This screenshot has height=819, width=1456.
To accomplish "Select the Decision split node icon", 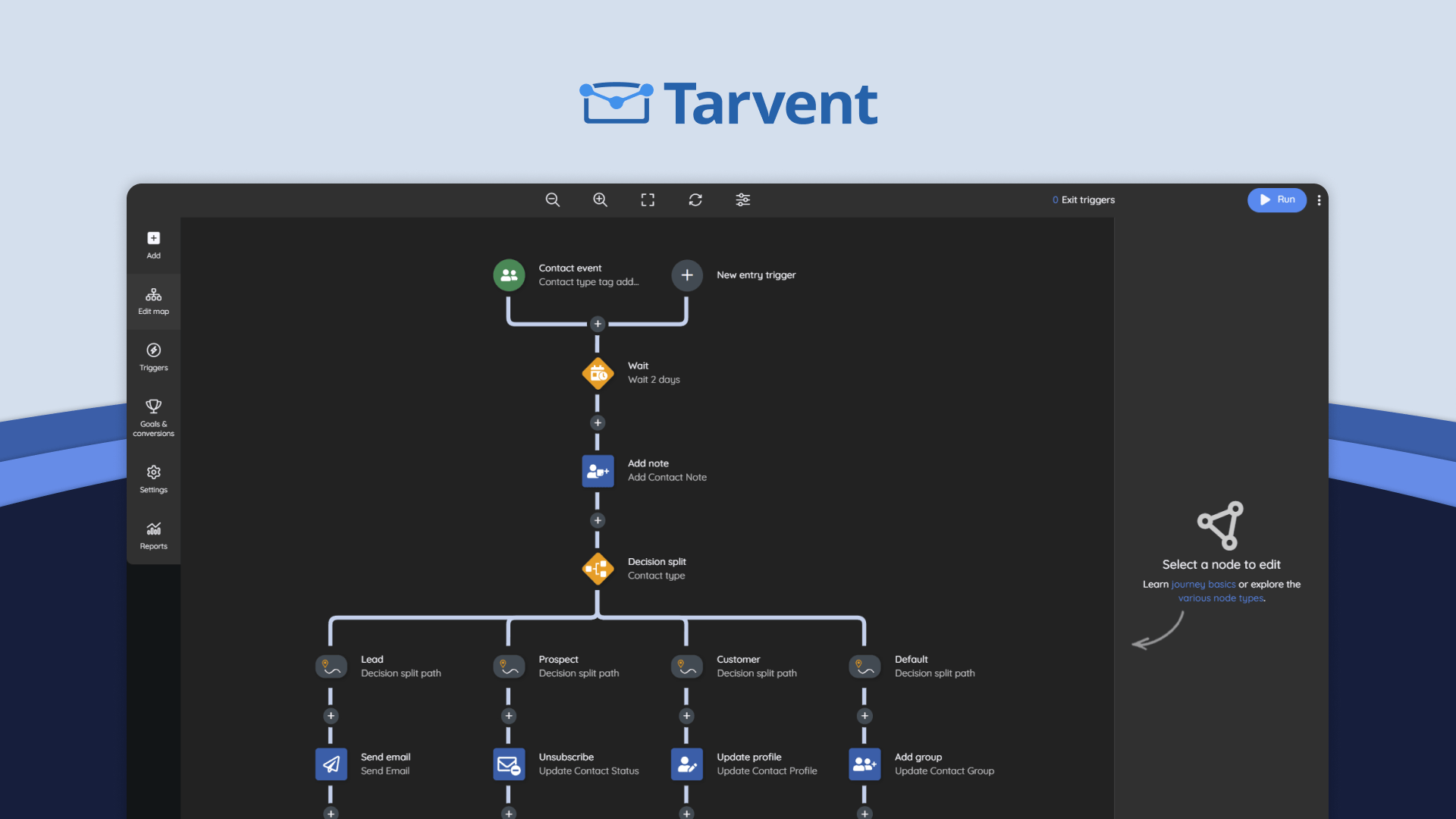I will pos(598,569).
